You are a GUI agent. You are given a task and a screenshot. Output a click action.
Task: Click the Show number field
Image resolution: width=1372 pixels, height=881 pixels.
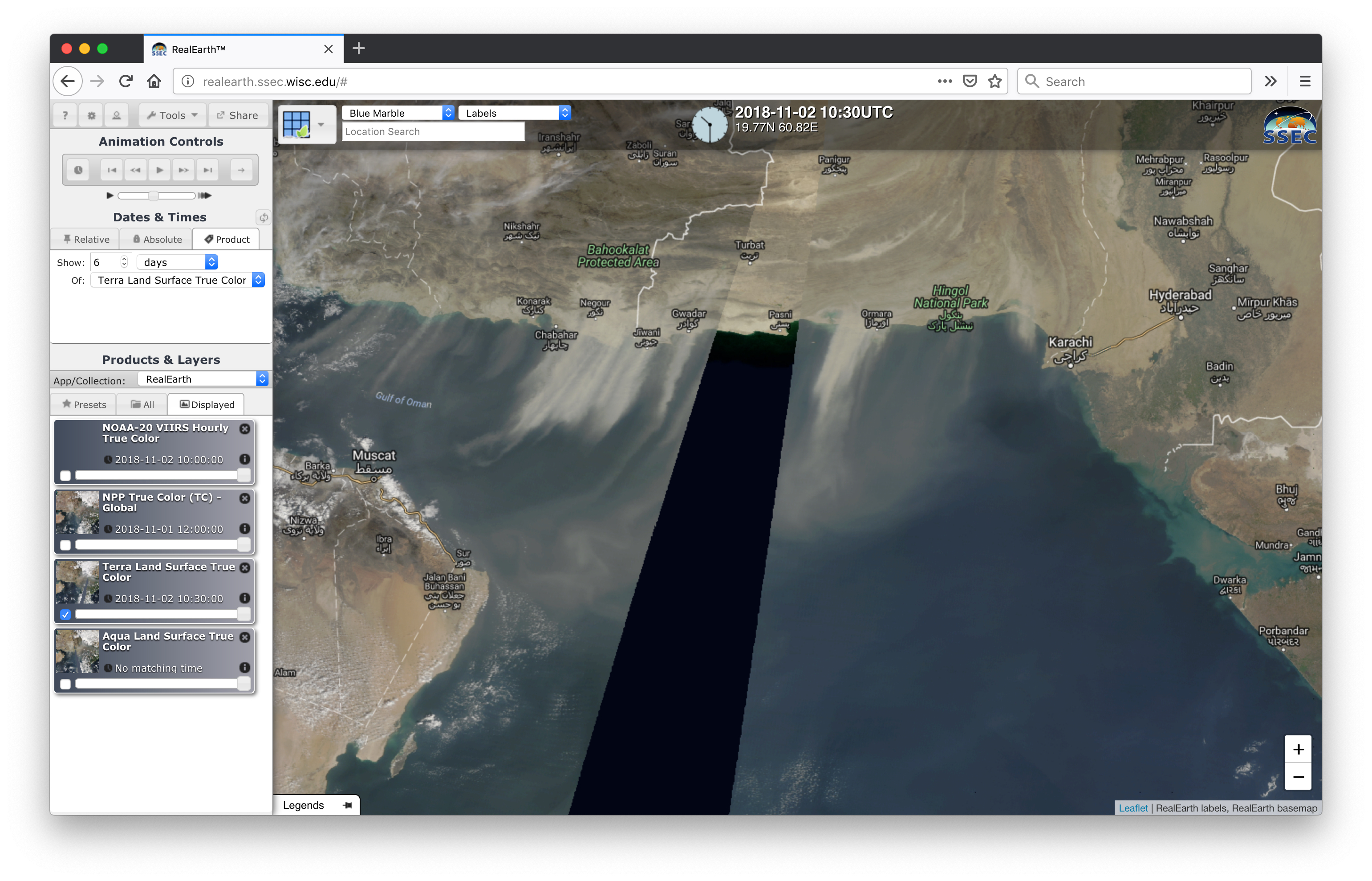point(106,262)
